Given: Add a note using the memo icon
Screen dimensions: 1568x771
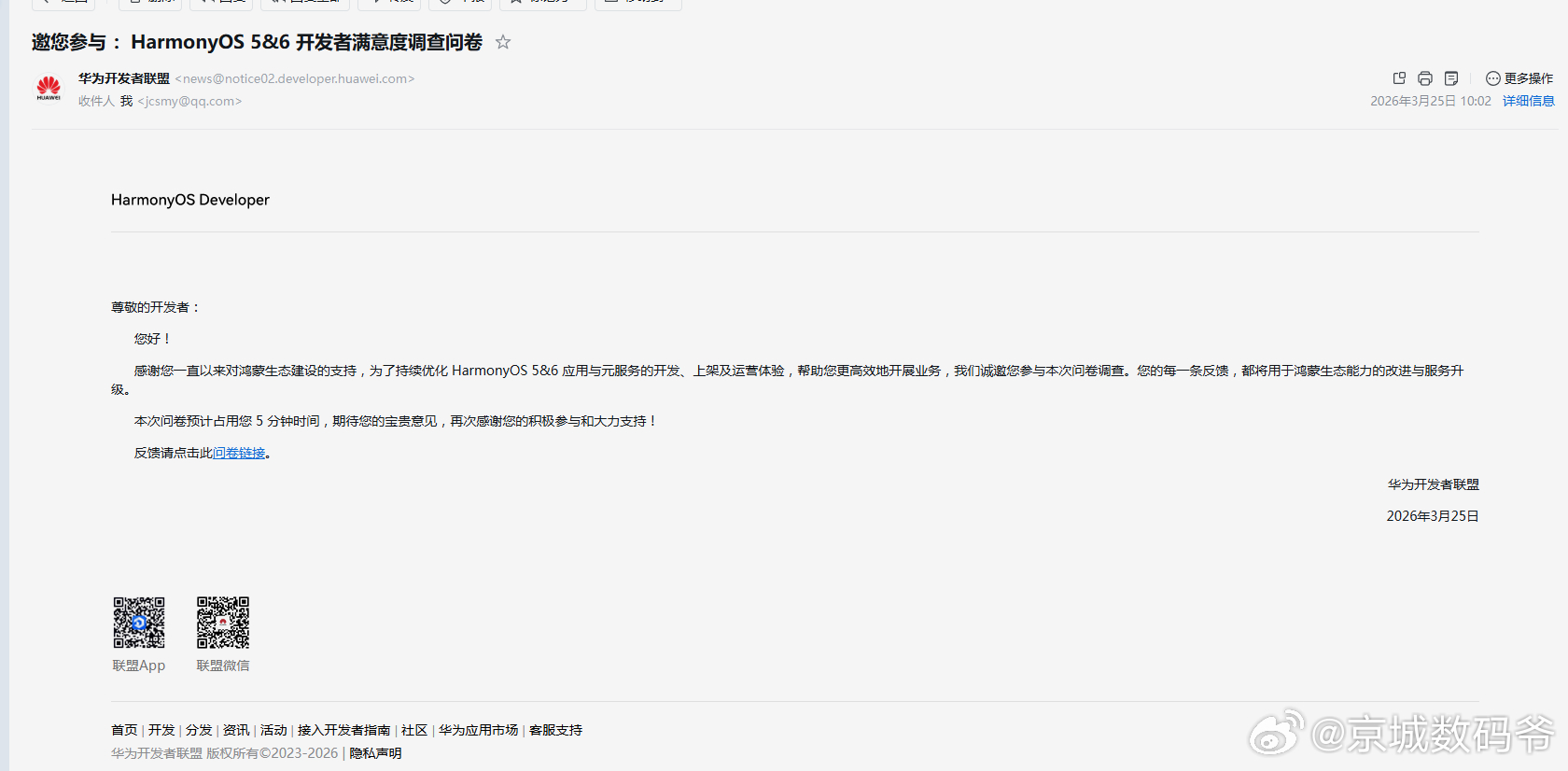Looking at the screenshot, I should [x=1451, y=78].
